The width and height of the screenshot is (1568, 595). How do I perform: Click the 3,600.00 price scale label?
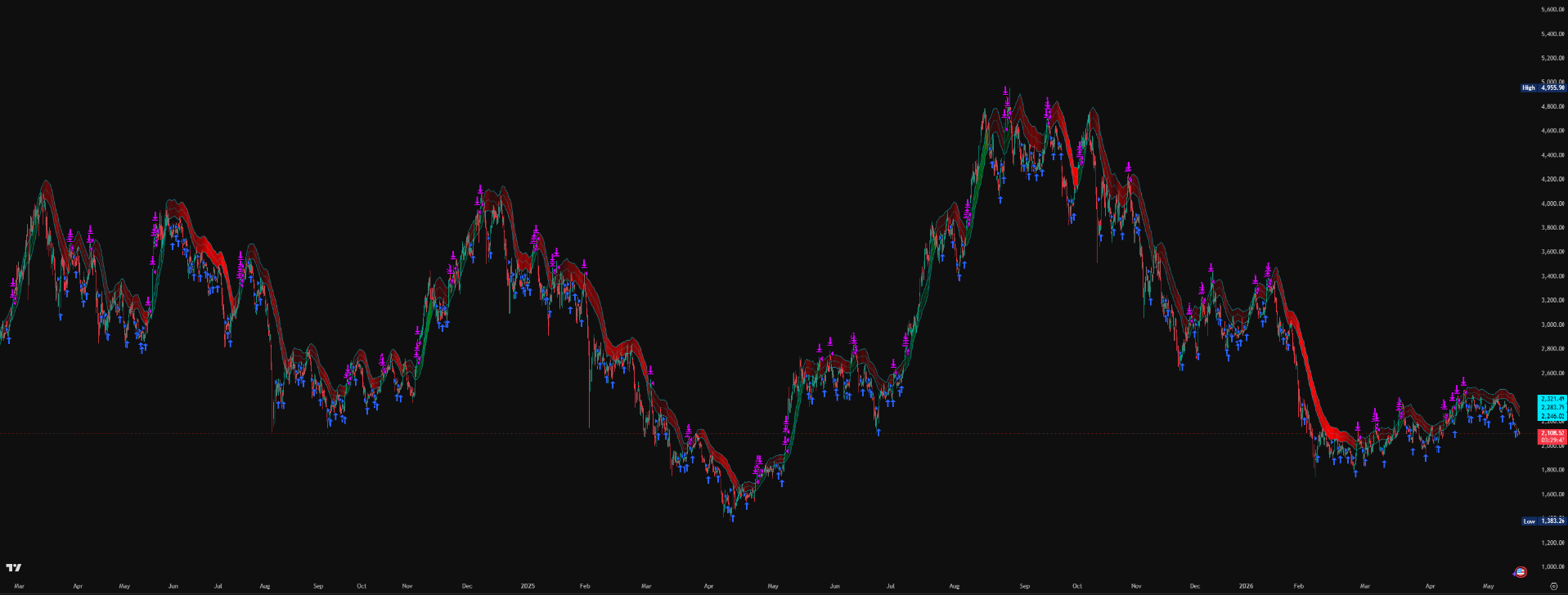tap(1552, 252)
